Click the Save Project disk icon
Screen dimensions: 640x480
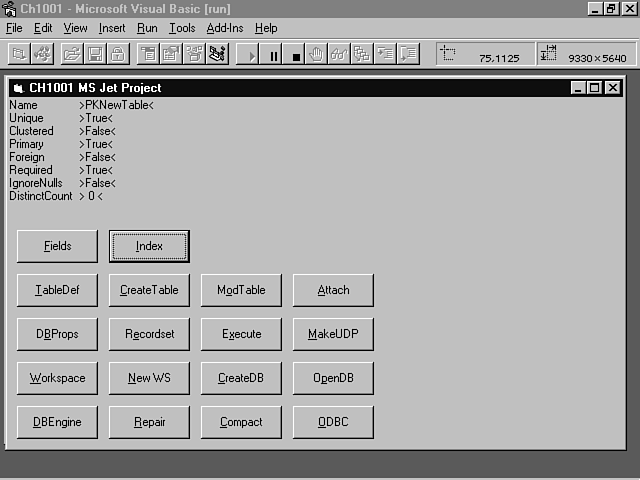coord(95,54)
